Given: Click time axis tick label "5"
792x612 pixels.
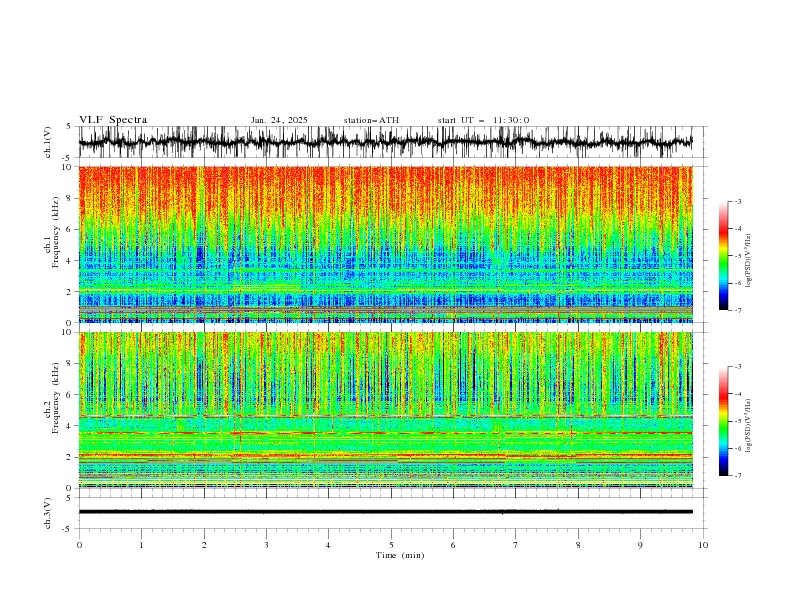Looking at the screenshot, I should pyautogui.click(x=391, y=545).
